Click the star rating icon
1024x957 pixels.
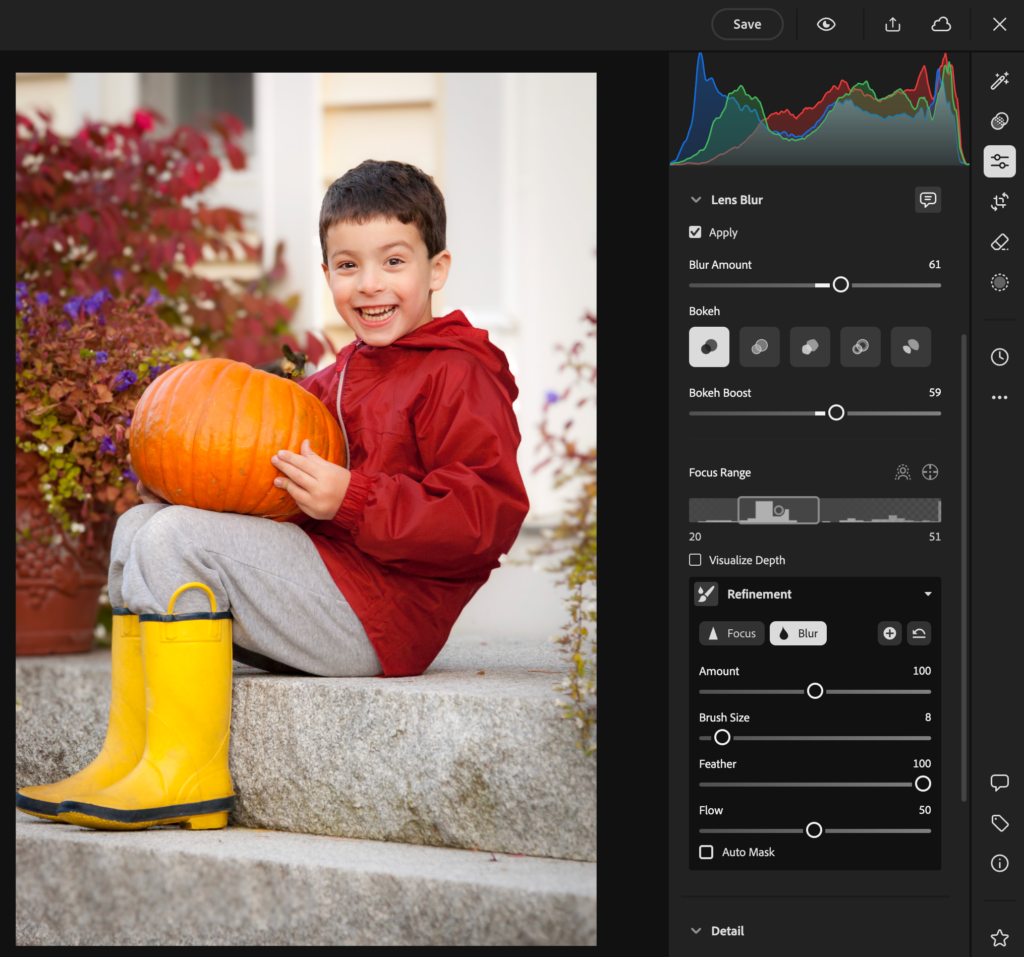tap(999, 938)
